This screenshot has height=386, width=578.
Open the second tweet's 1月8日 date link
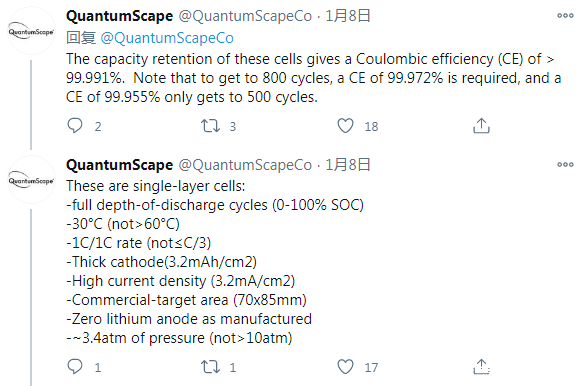point(348,165)
